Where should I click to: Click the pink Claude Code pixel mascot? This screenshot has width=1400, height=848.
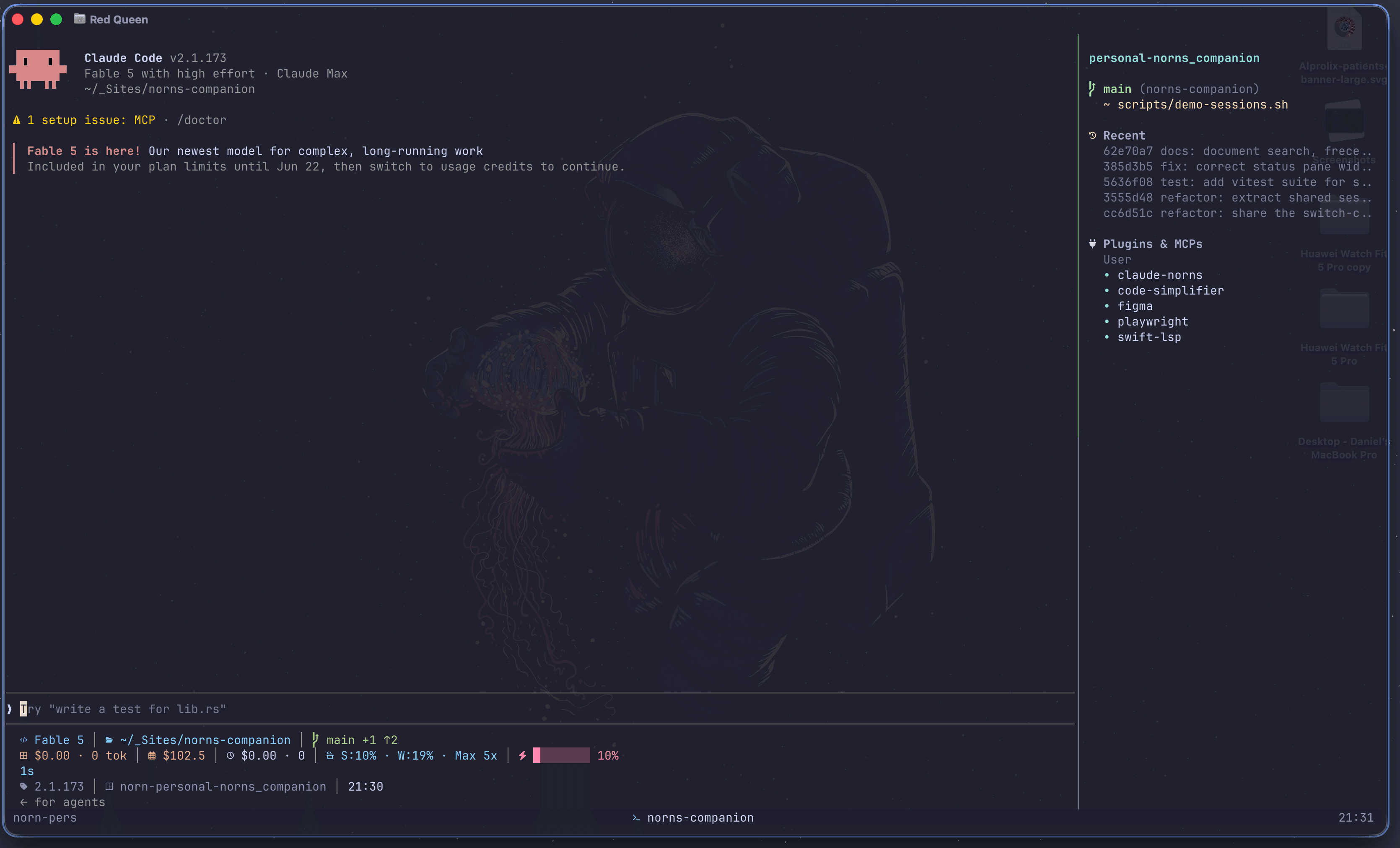(37, 69)
